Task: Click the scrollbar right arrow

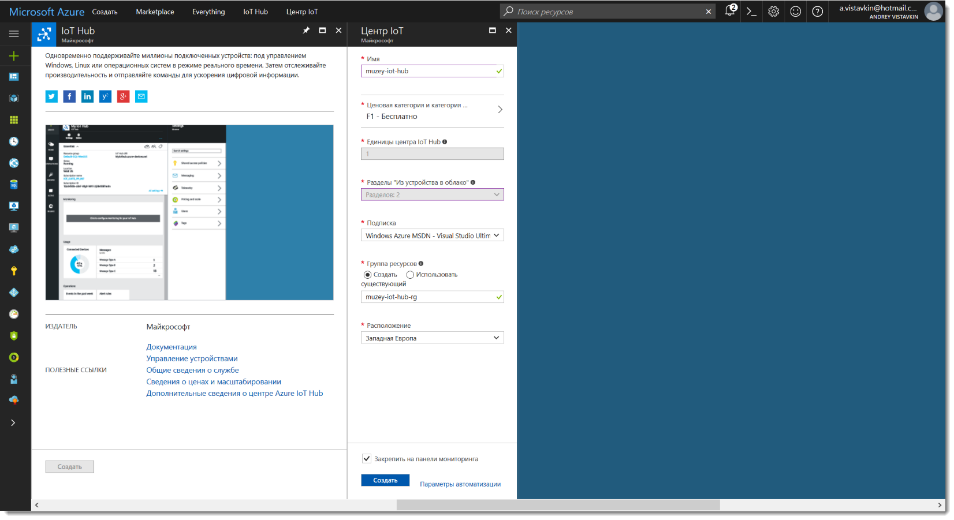Action: pyautogui.click(x=940, y=505)
